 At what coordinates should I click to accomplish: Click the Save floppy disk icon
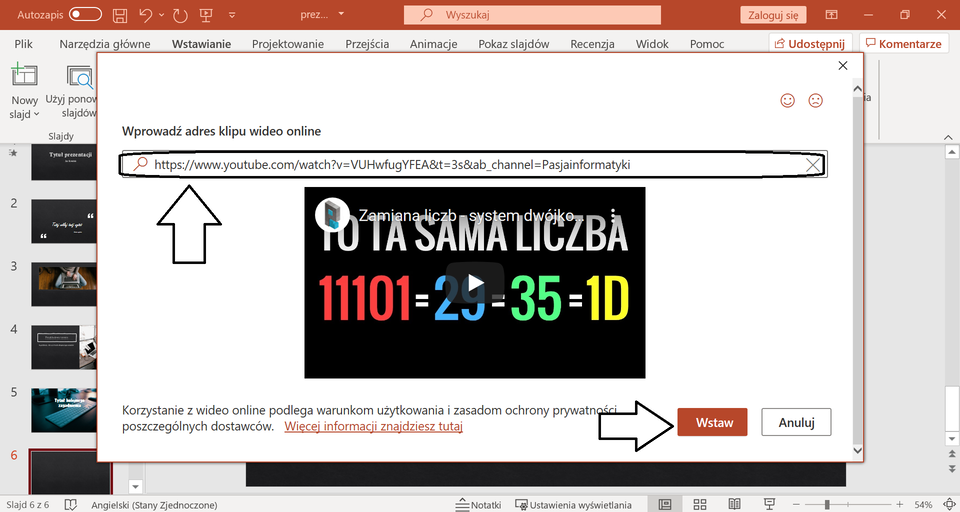[120, 15]
